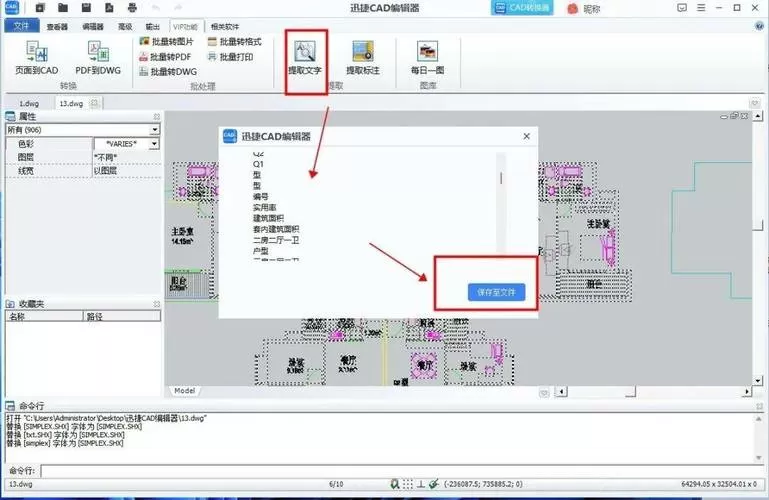Click the 昵称 account label
This screenshot has height=500, width=769.
[592, 9]
